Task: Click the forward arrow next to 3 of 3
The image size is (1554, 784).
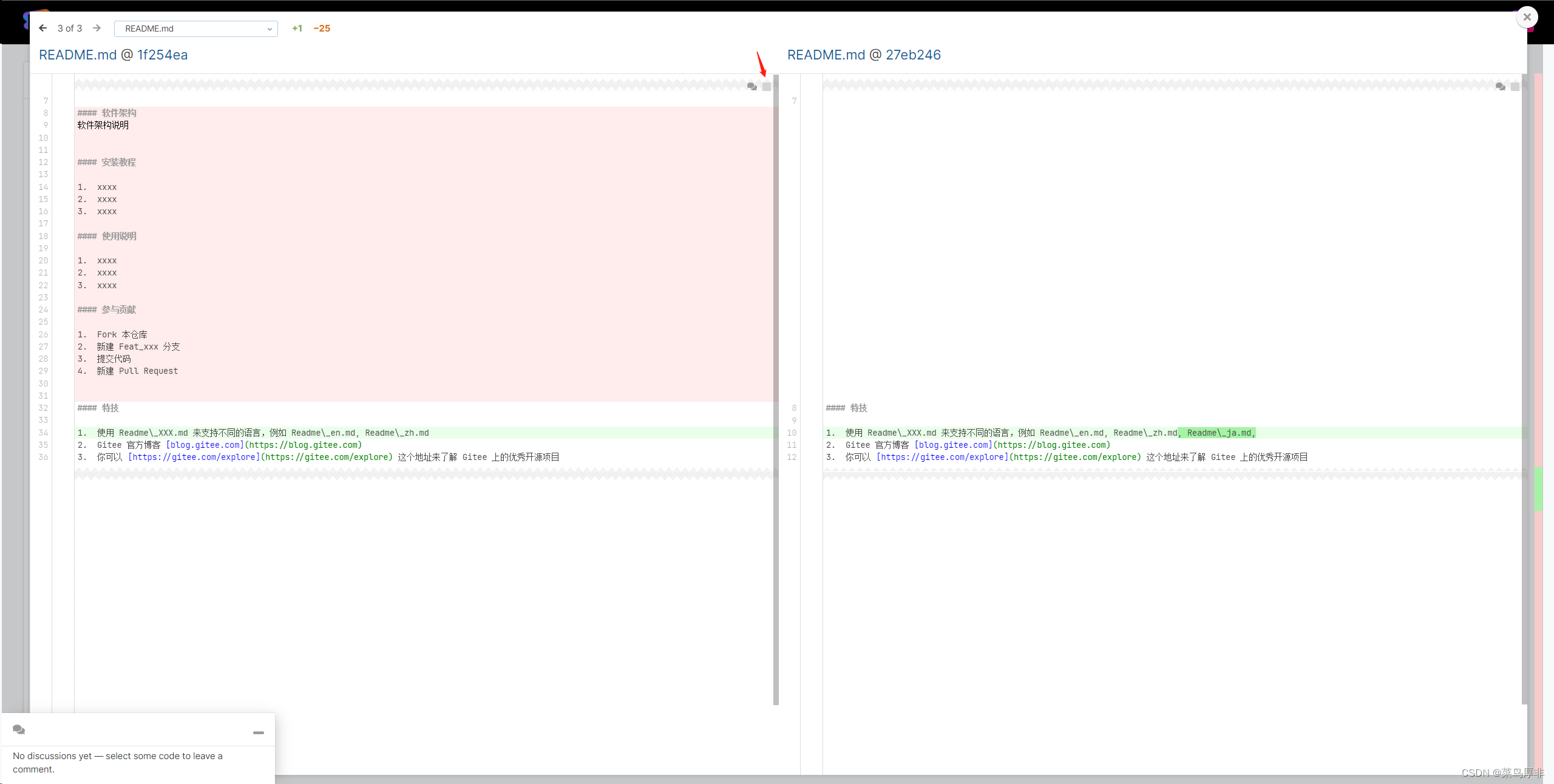Action: point(97,28)
